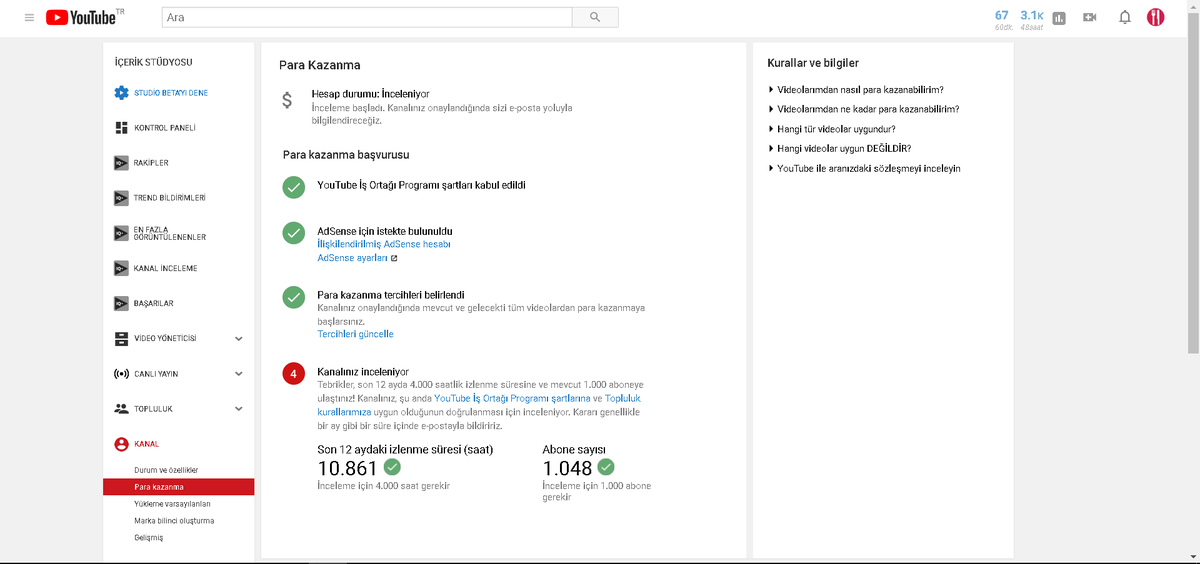Click the Trend Bildirimleri sidebar icon
This screenshot has height=564, width=1200.
tap(121, 198)
